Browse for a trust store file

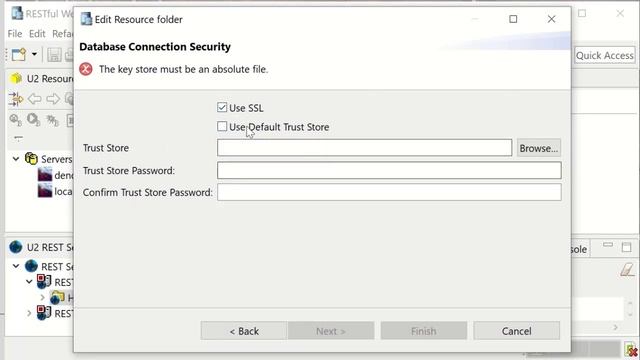click(x=538, y=148)
